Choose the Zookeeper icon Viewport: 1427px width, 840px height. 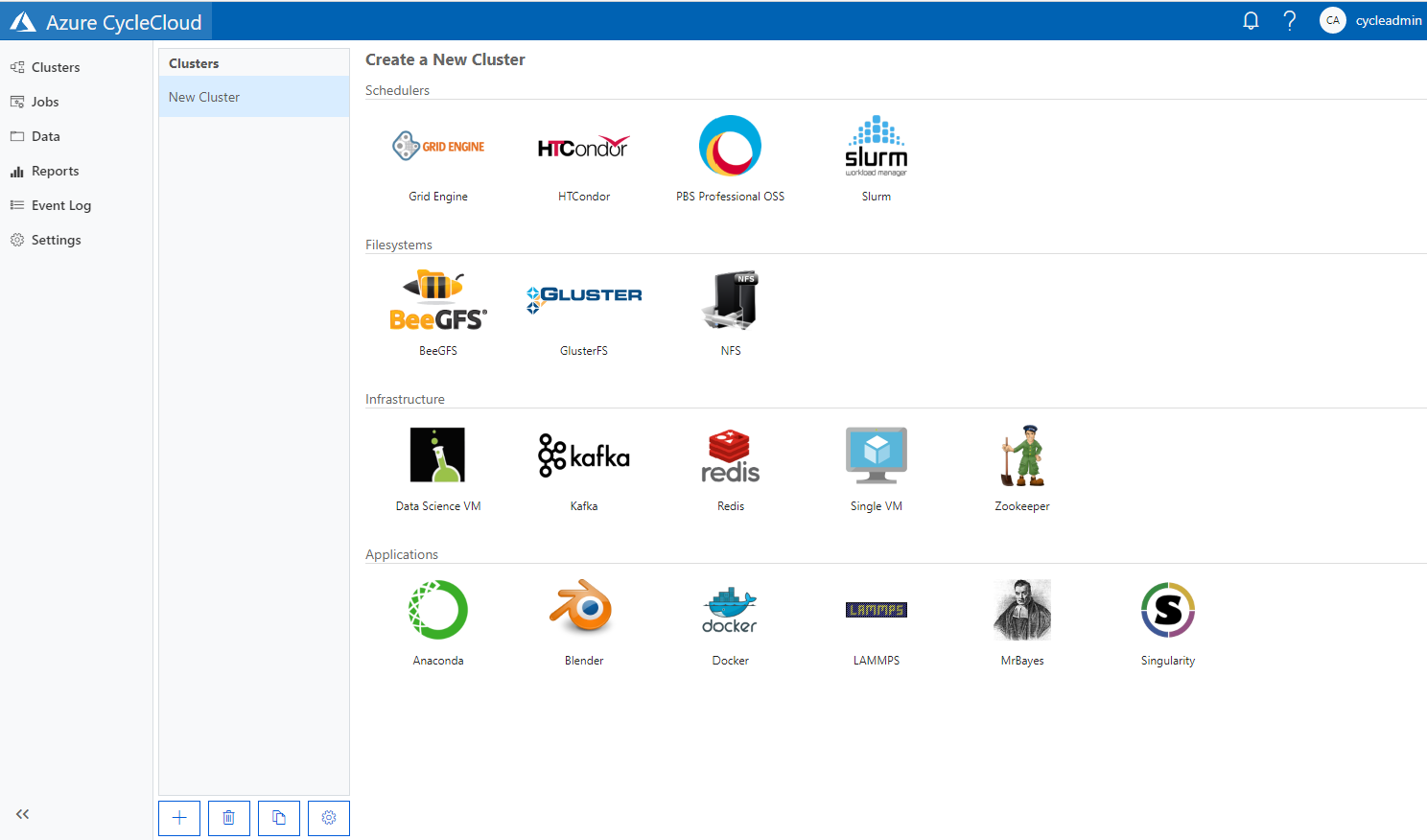point(1022,455)
